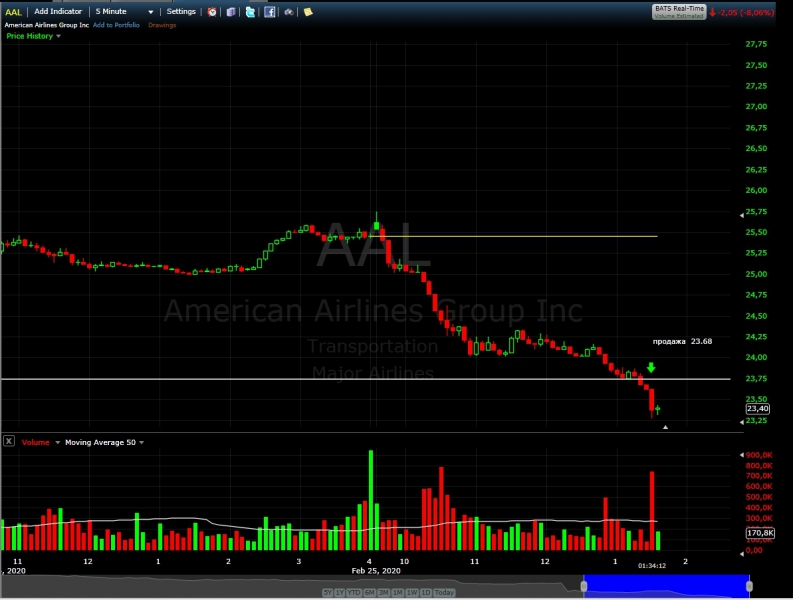Click the Feb 25, 2020 date label
793x600 pixels.
click(376, 571)
